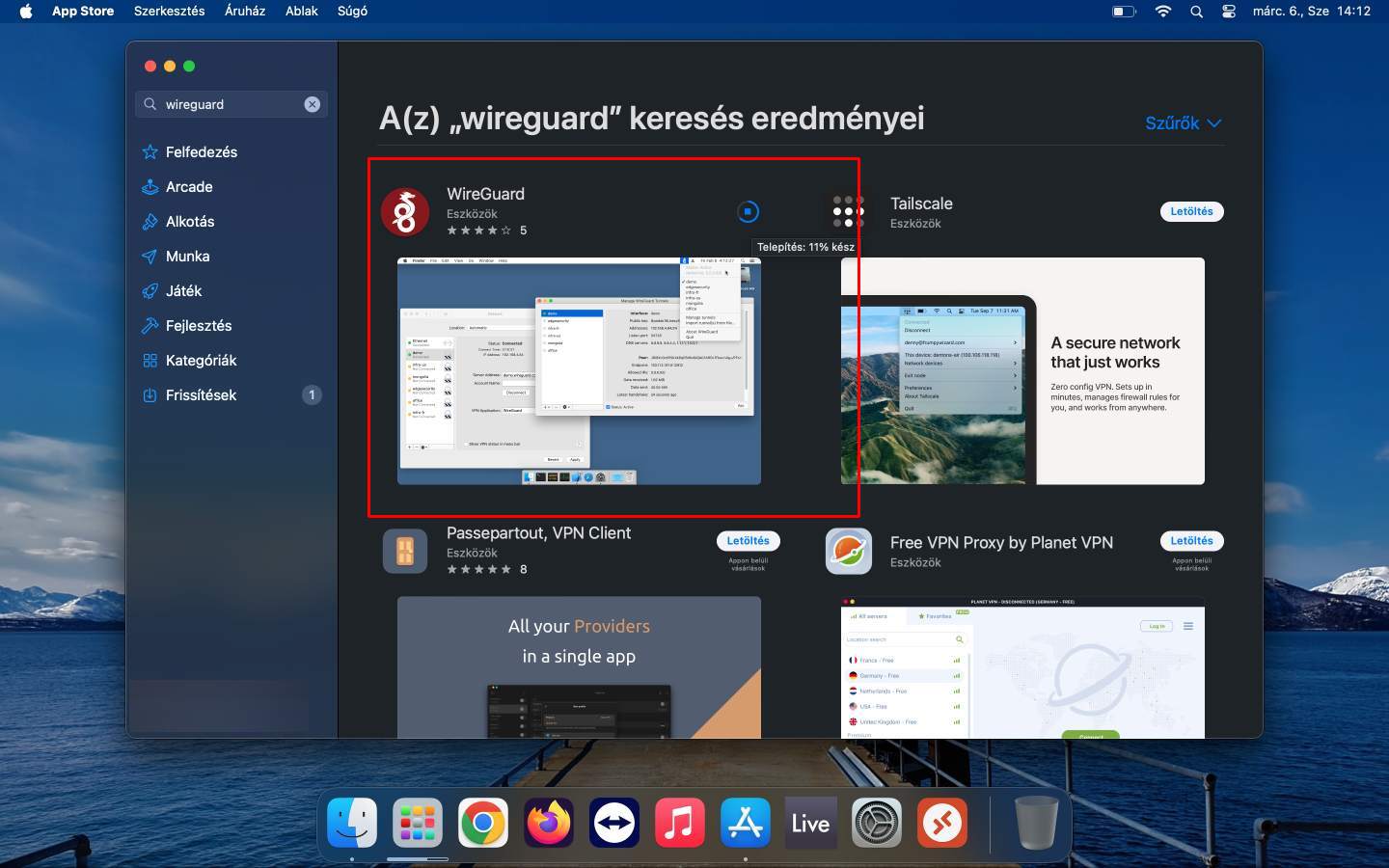This screenshot has width=1389, height=868.
Task: Expand the Szűrők filter dropdown
Action: point(1184,122)
